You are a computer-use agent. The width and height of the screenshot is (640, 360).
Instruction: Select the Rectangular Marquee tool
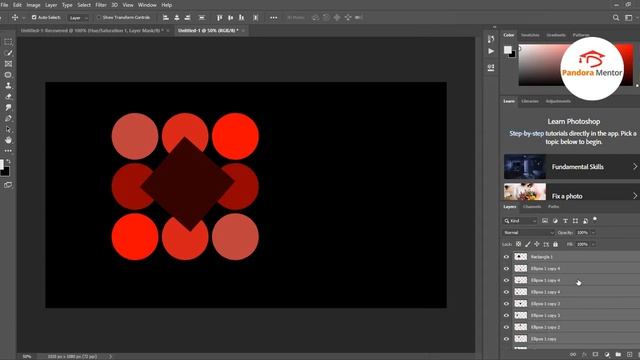point(8,42)
